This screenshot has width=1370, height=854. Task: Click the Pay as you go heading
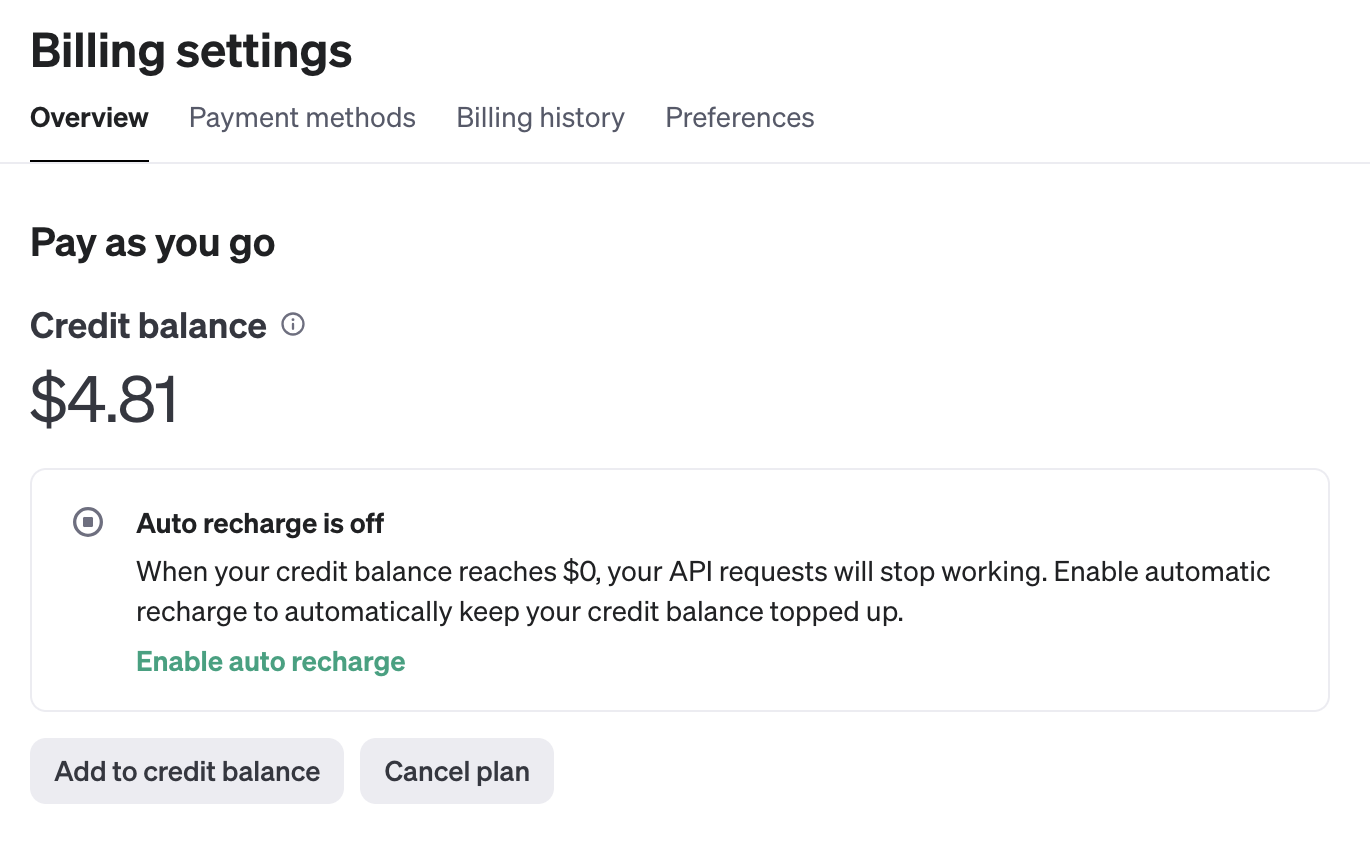pyautogui.click(x=153, y=243)
